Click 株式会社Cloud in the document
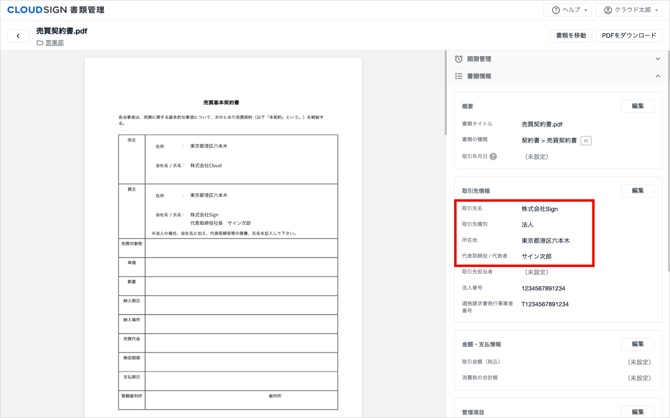670x418 pixels. 206,165
